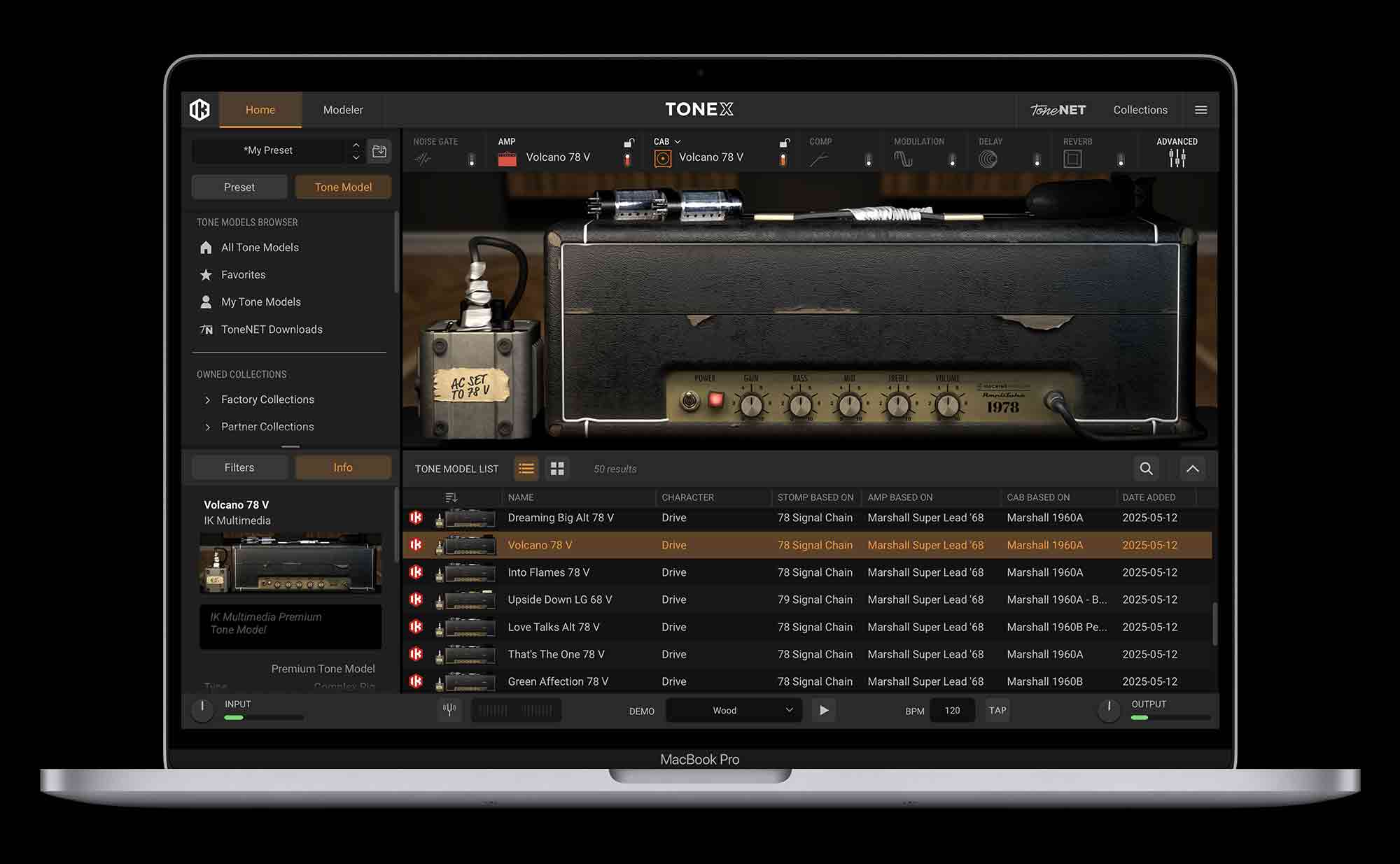The width and height of the screenshot is (1400, 864).
Task: Toggle Delay power switch
Action: click(1037, 160)
